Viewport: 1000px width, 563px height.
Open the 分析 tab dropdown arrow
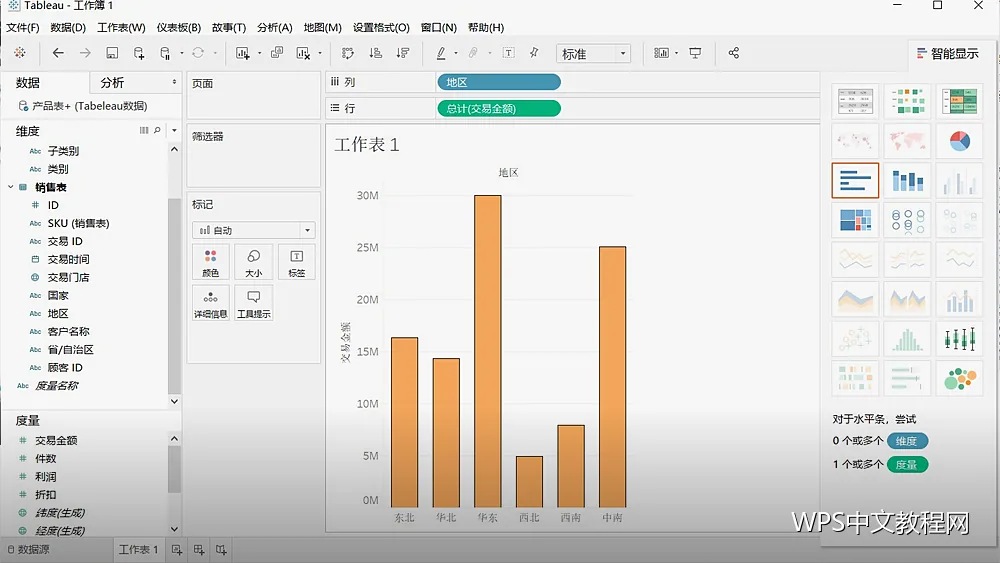tap(174, 82)
